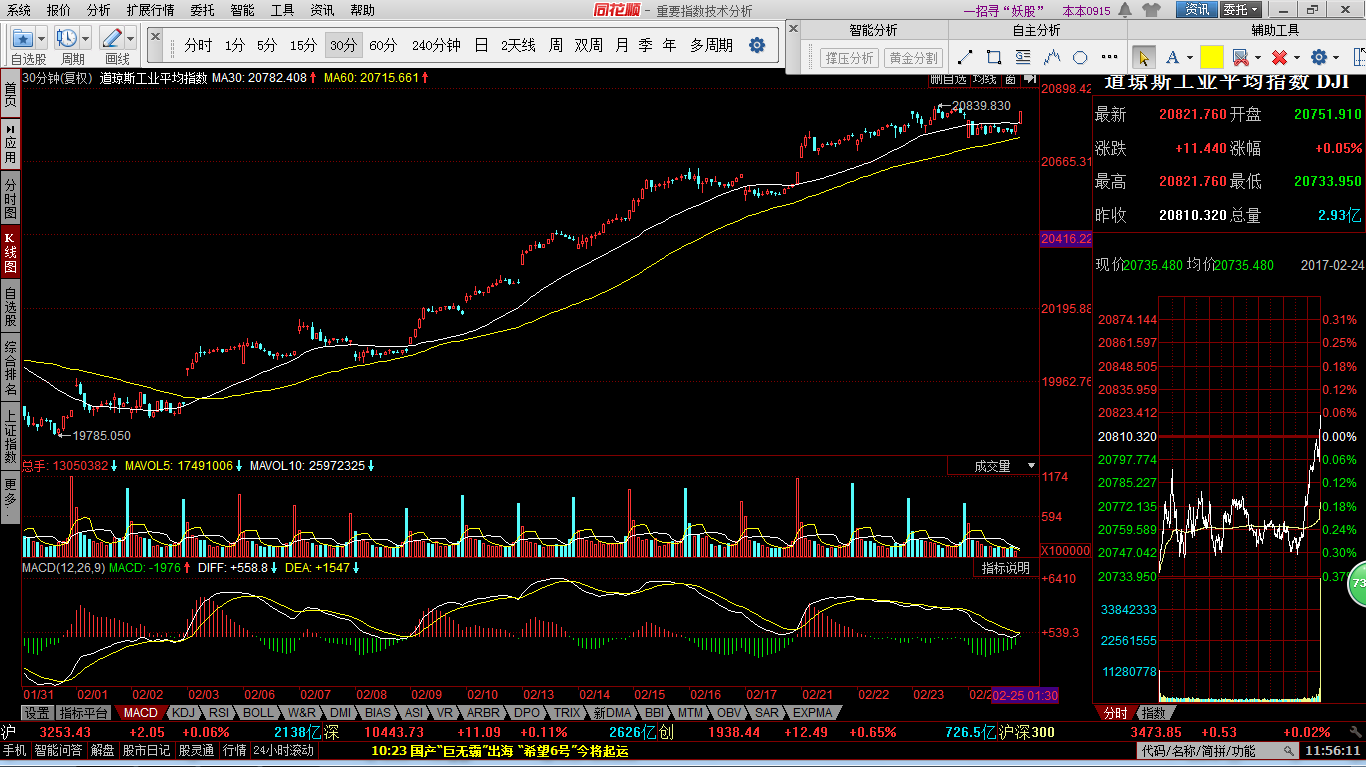Open the 自选股 favorites star icon

23,38
